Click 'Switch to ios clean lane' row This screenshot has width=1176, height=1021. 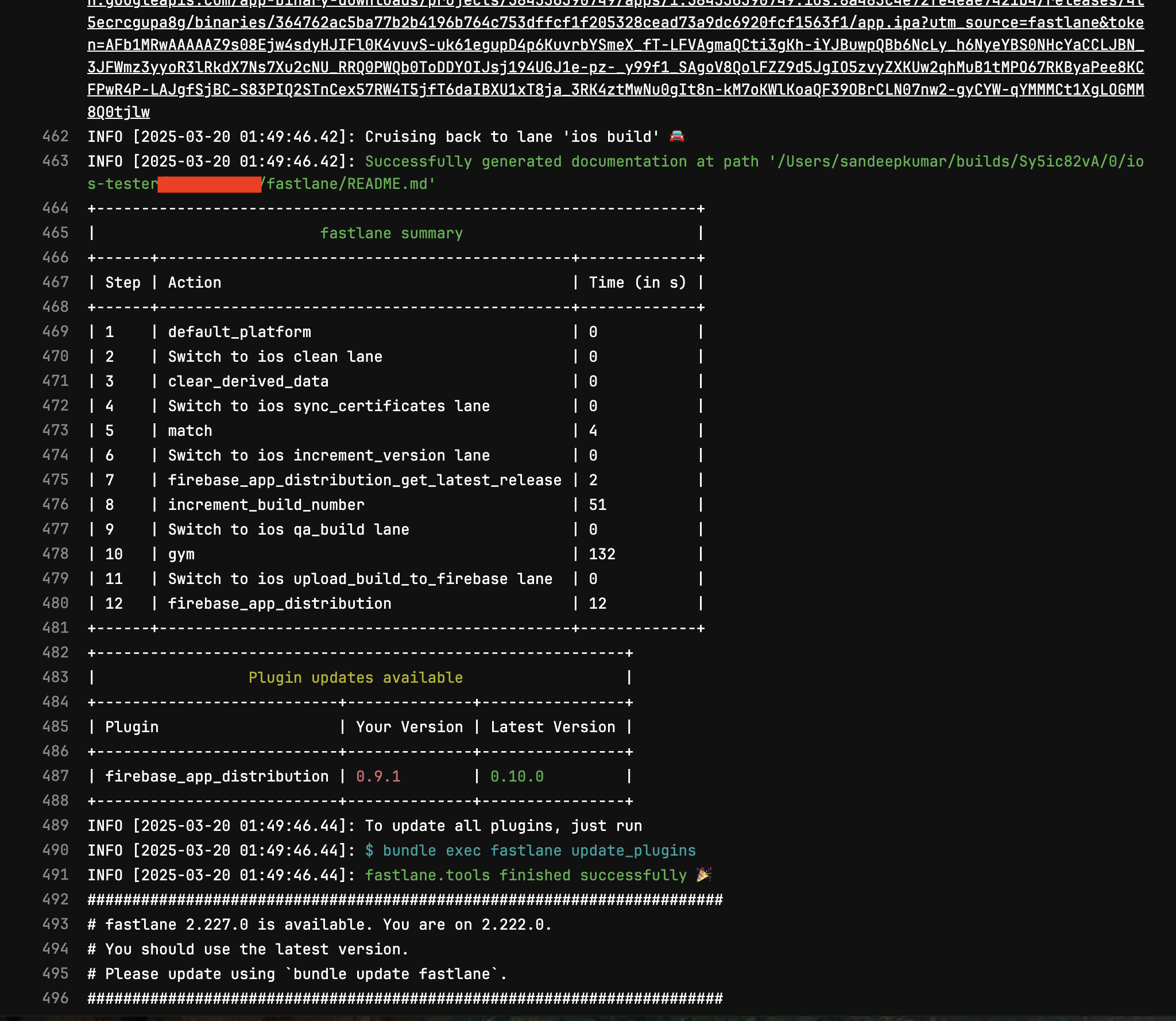(275, 357)
